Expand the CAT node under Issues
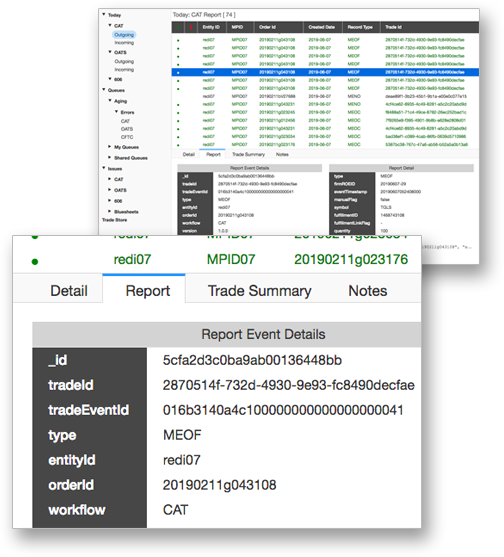 pos(110,179)
